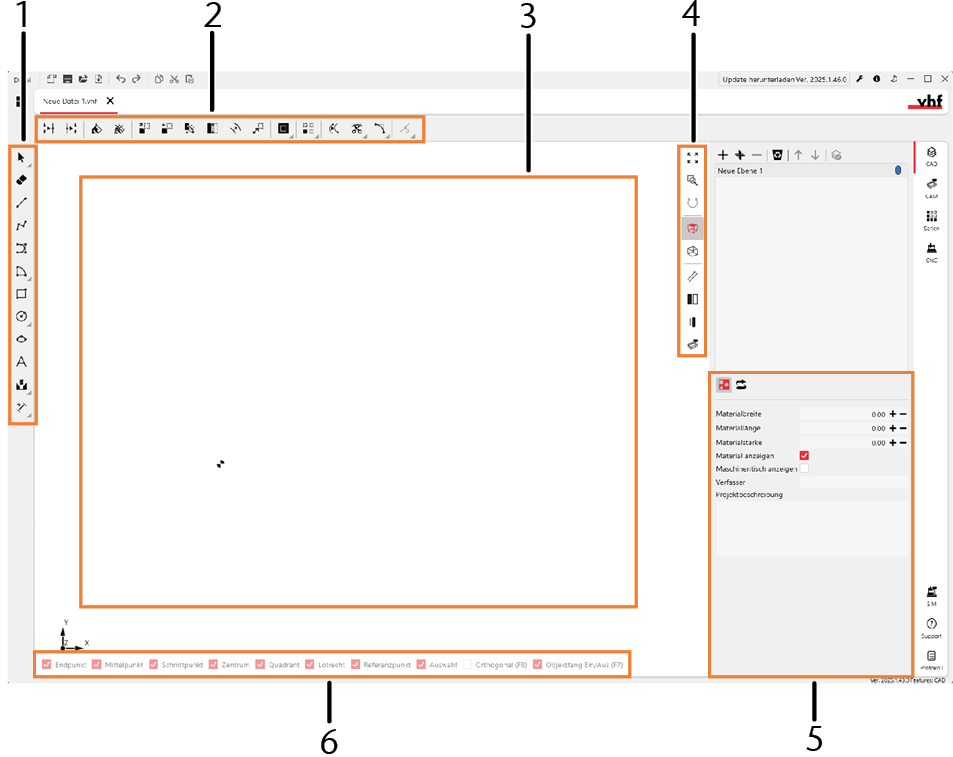Save the file with the disk icon
The image size is (953, 757).
(67, 79)
